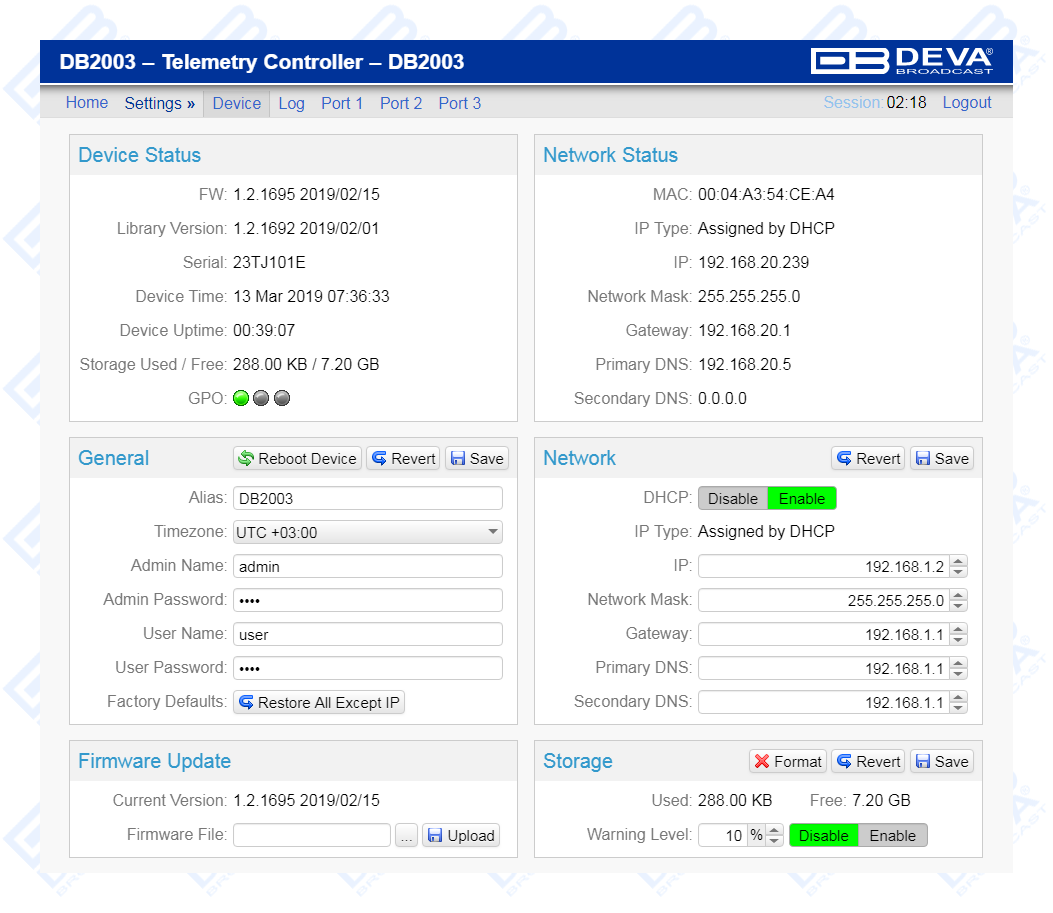The height and width of the screenshot is (913, 1053).
Task: Click the Warning Level percentage stepper arrows
Action: coord(774,835)
